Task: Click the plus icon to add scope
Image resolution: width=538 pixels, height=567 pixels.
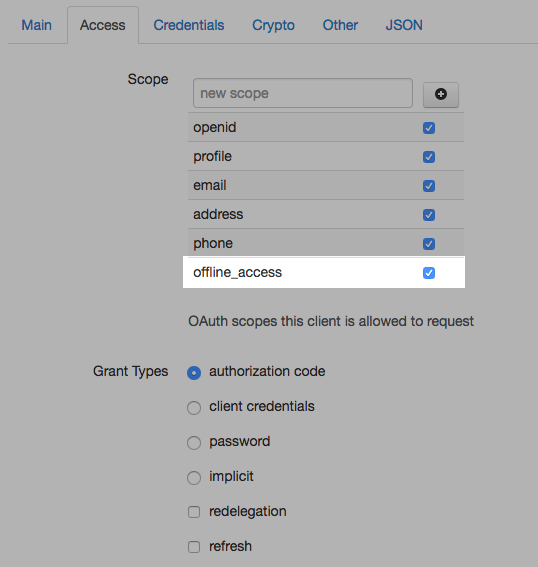Action: tap(441, 94)
